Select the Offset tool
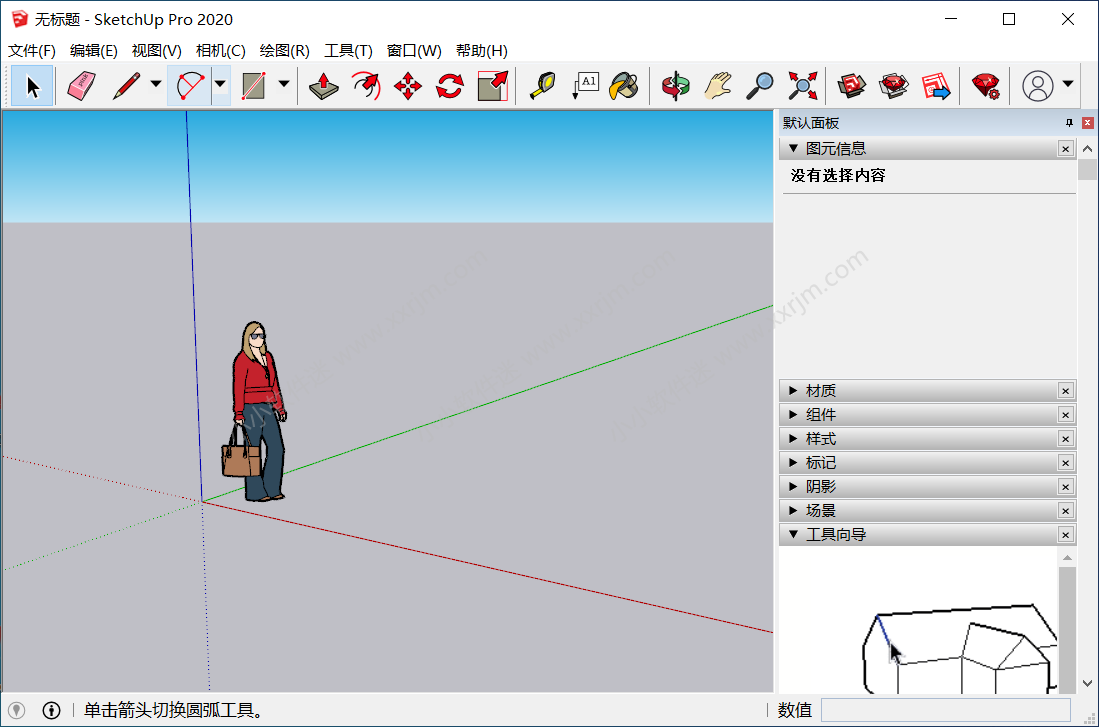The height and width of the screenshot is (727, 1099). (366, 86)
